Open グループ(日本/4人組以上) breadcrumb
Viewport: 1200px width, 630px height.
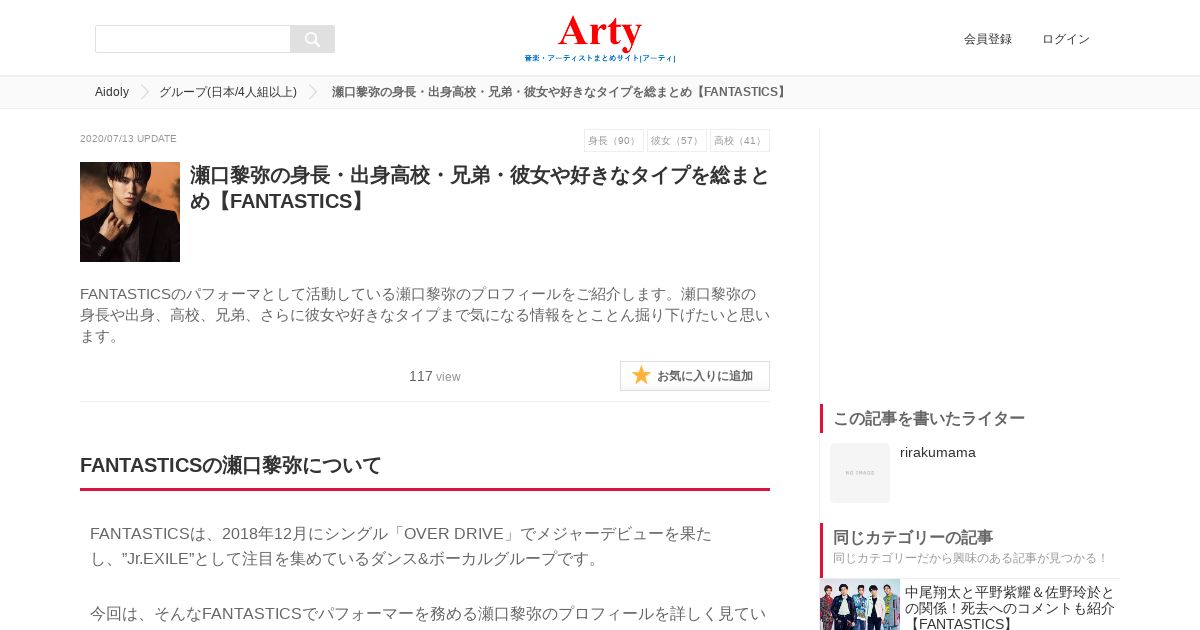click(x=228, y=92)
